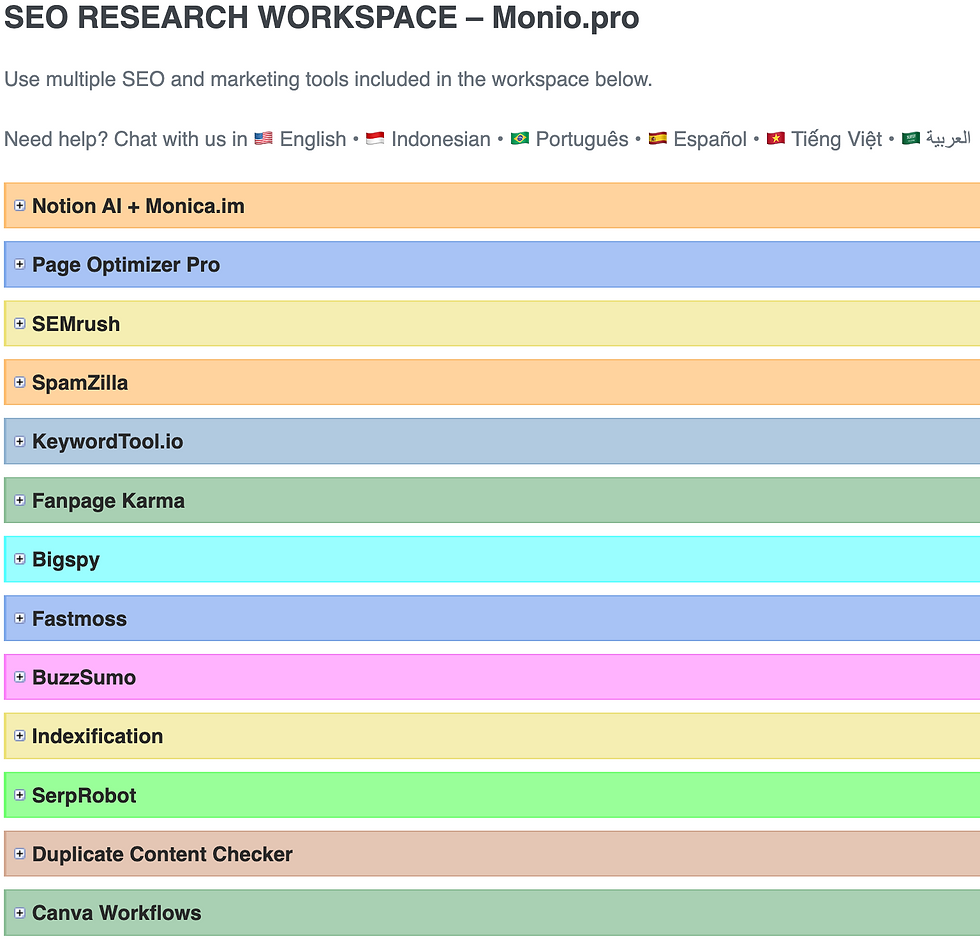Click the Português chat language

point(582,139)
